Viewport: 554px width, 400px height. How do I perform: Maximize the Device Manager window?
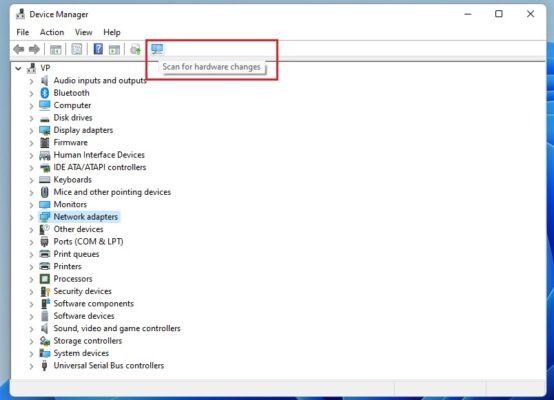pyautogui.click(x=499, y=14)
